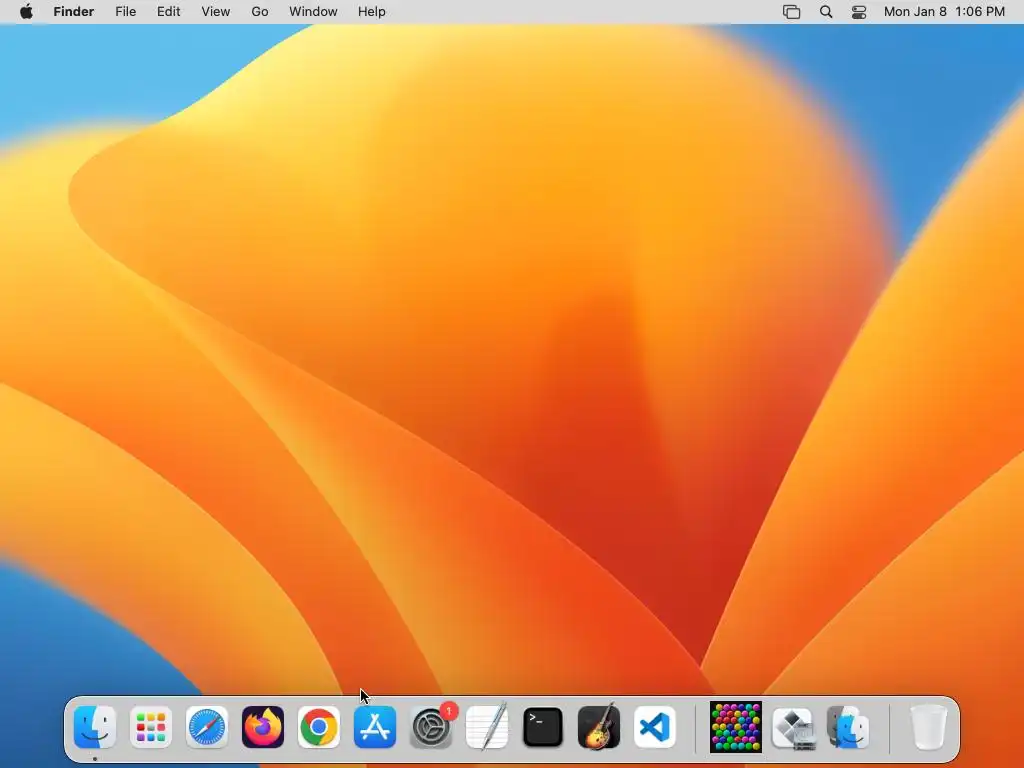The image size is (1024, 768).
Task: Open the Help menu
Action: pos(372,12)
